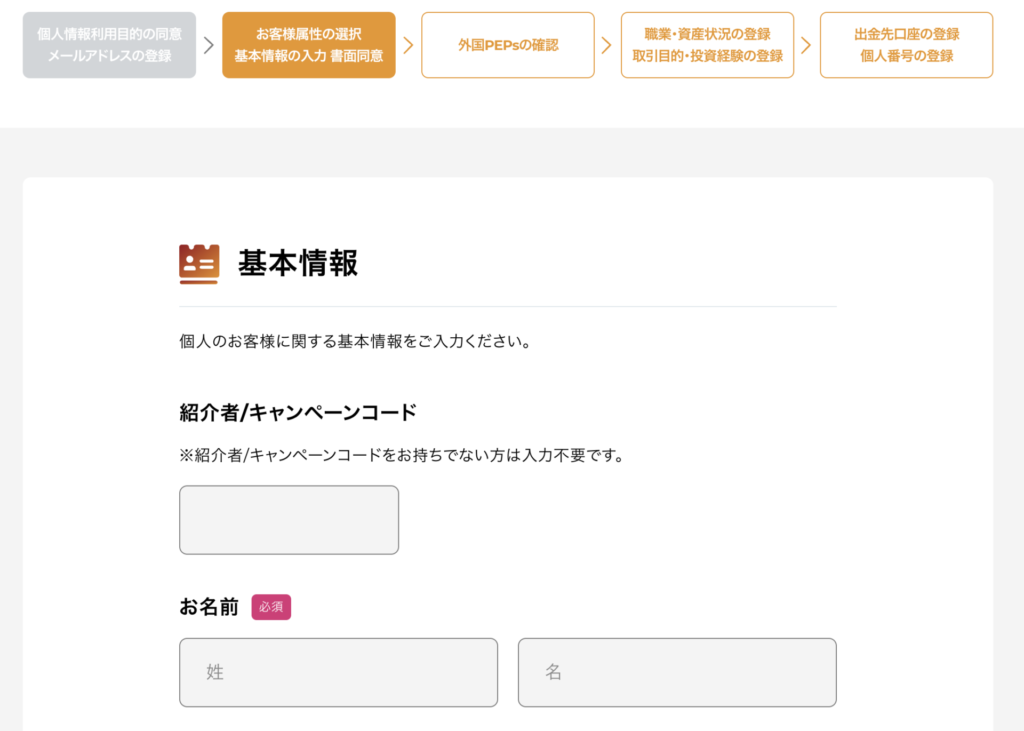
Task: Click the arrow after the gray first step
Action: point(208,45)
